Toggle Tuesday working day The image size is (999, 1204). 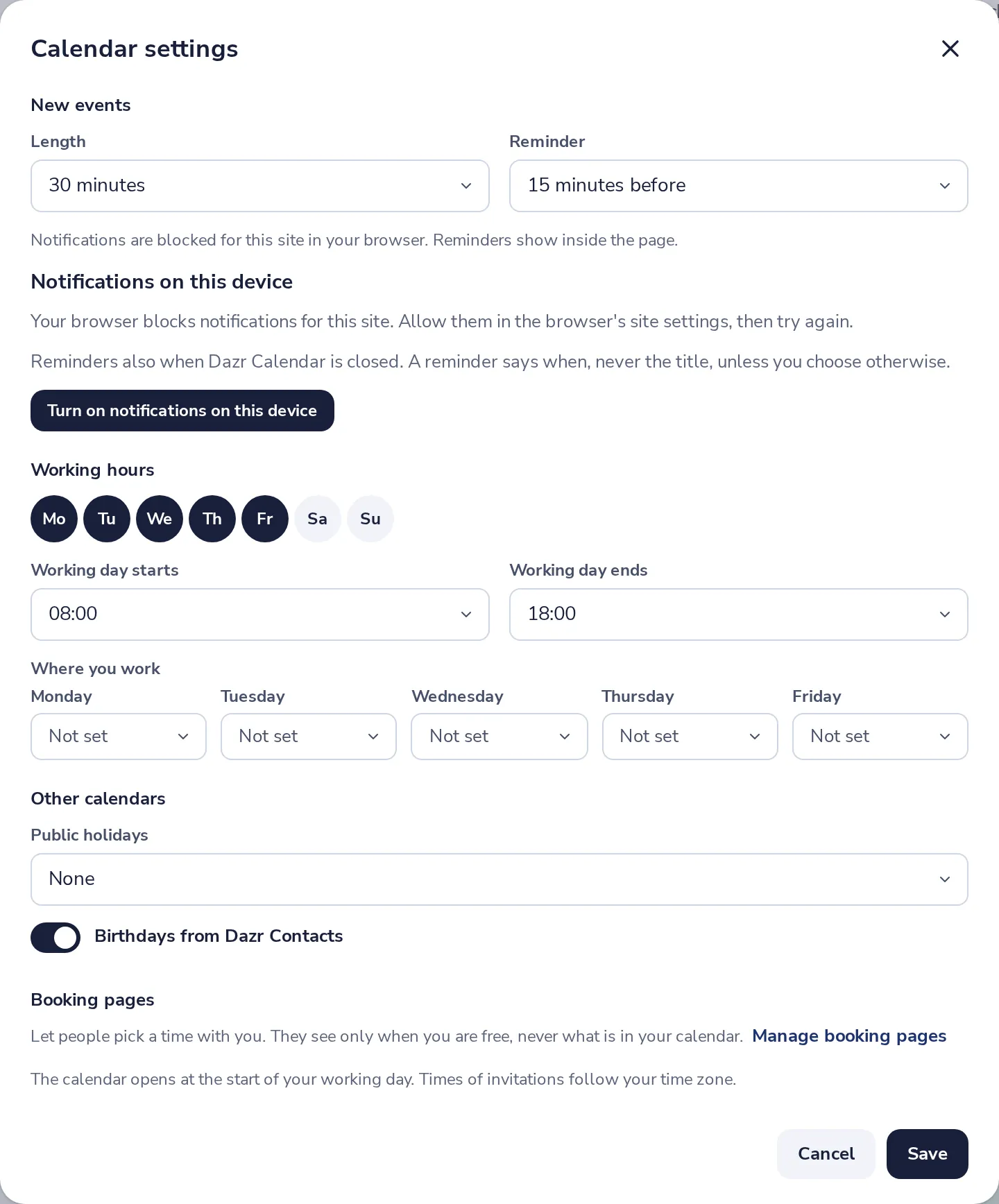(107, 519)
